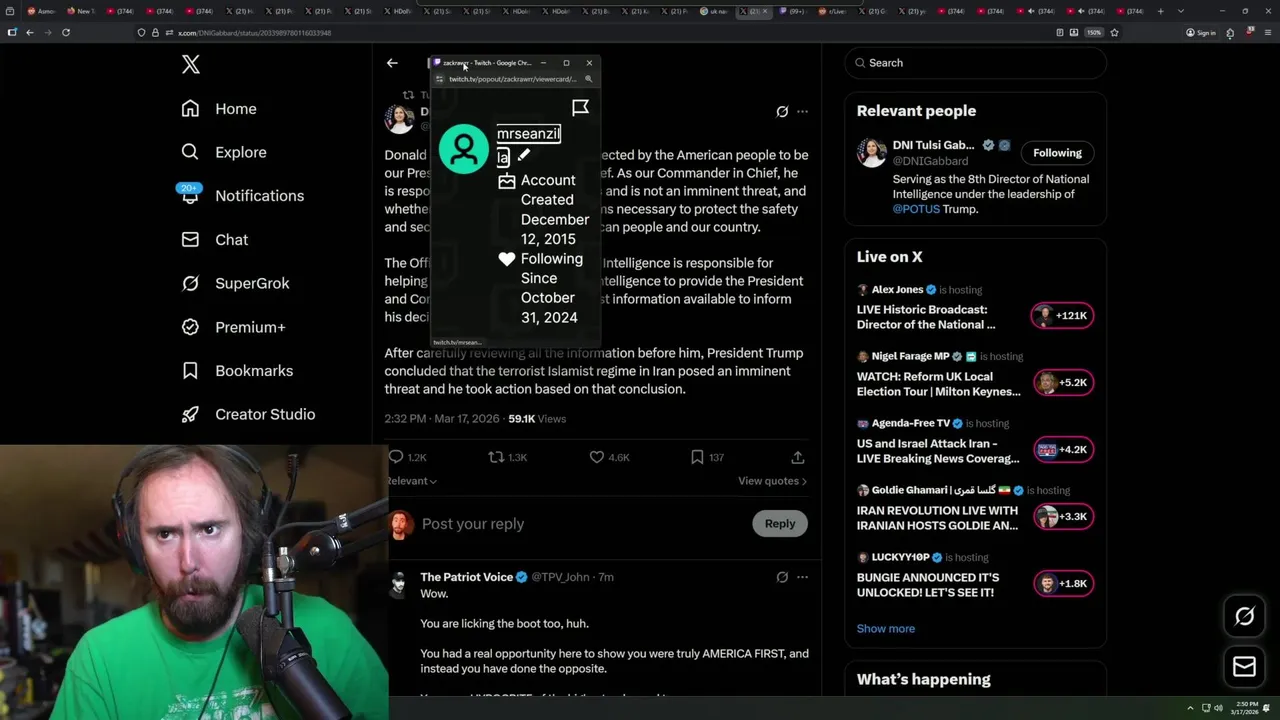Open DNI Tulsi Gabbard avatar in Relevant people
Viewport: 1280px width, 720px height.
coord(871,153)
